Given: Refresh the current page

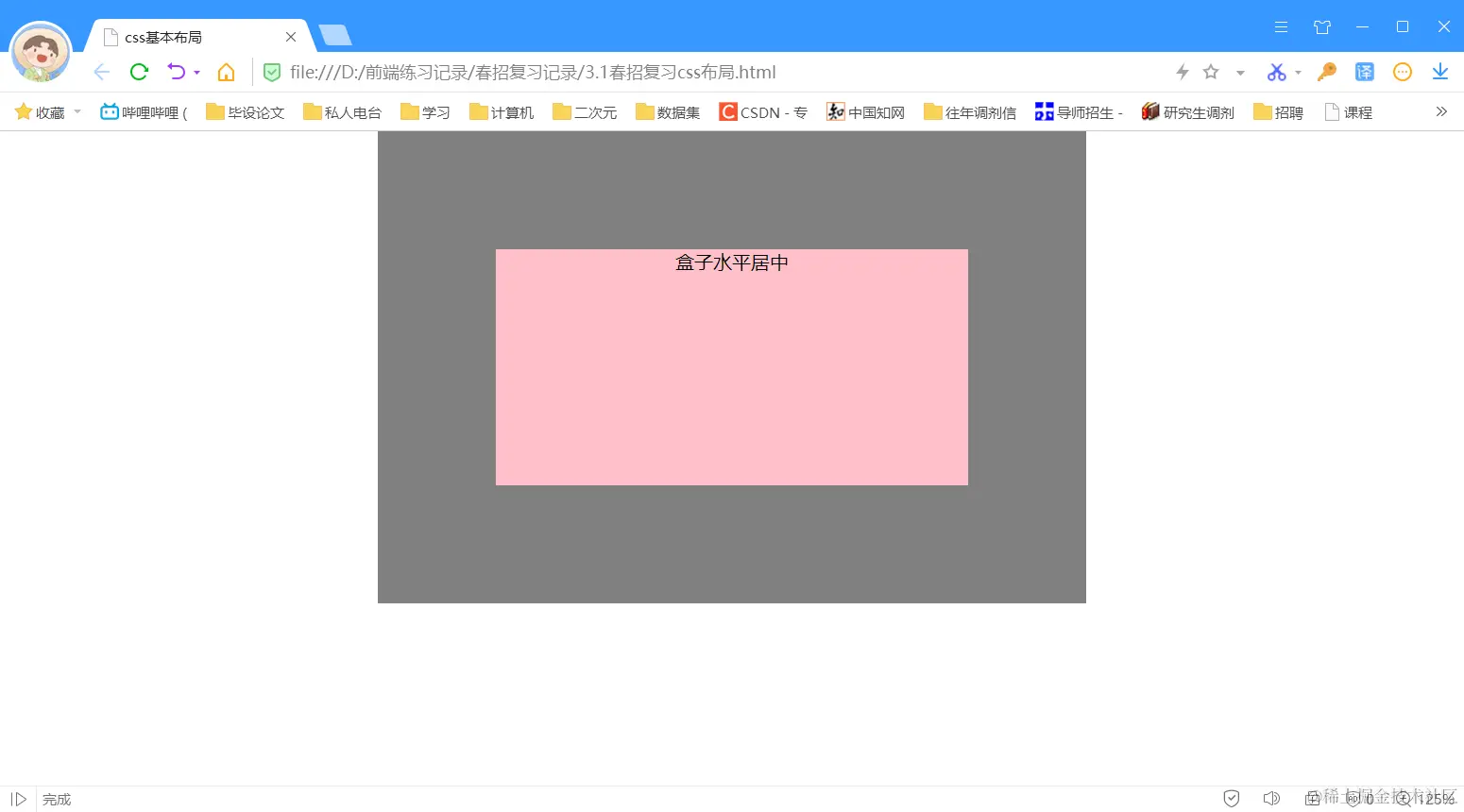Looking at the screenshot, I should (139, 72).
